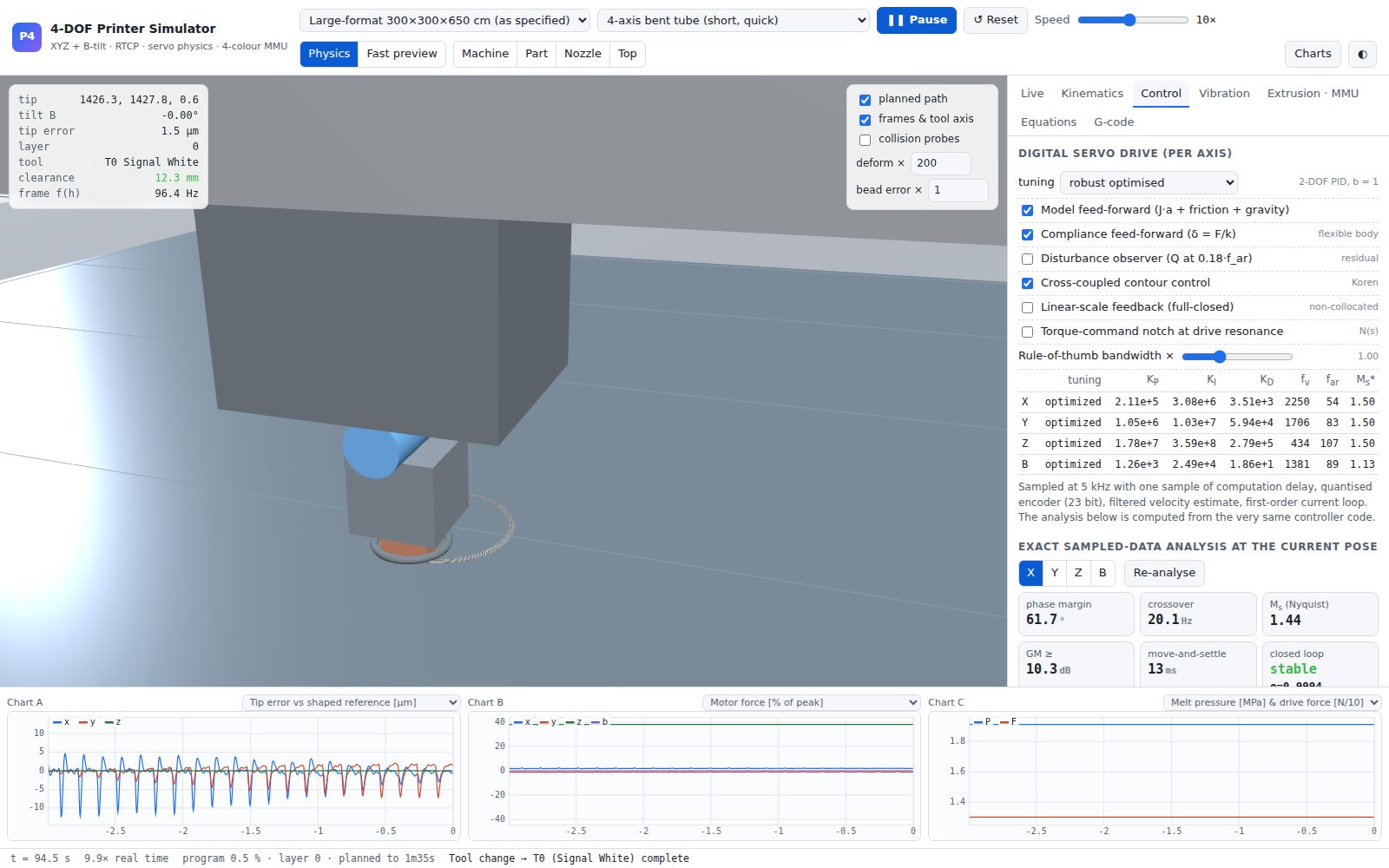Enable Linear-scale feedback checkbox
This screenshot has height=868, width=1389.
[1027, 307]
